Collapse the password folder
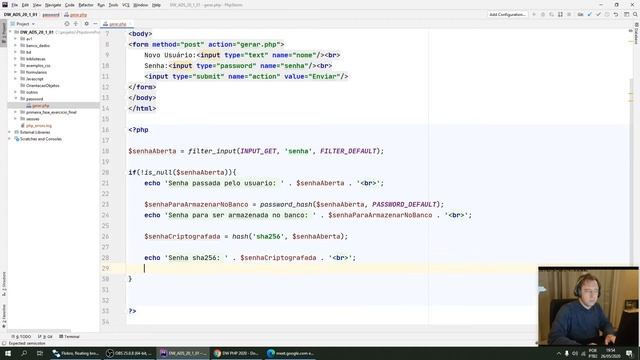The height and width of the screenshot is (360, 640). tap(16, 99)
